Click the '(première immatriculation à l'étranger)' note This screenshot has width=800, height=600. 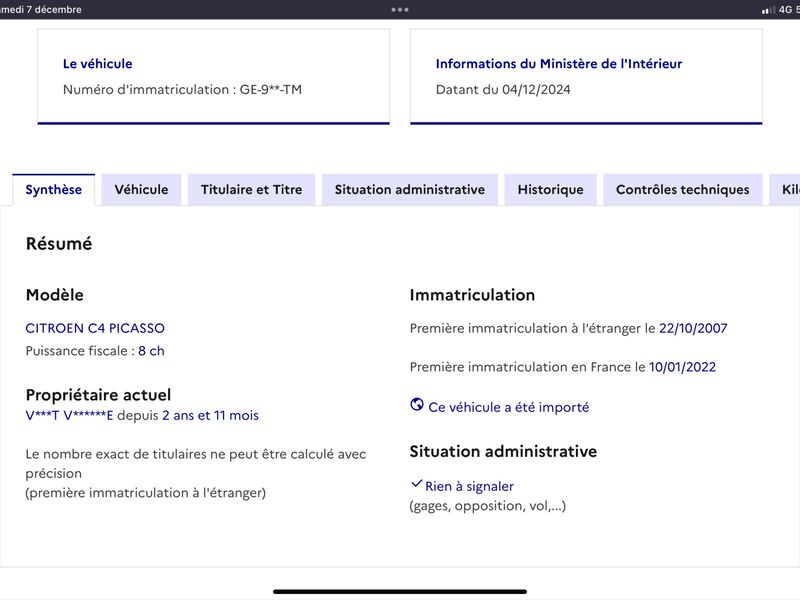(x=146, y=493)
